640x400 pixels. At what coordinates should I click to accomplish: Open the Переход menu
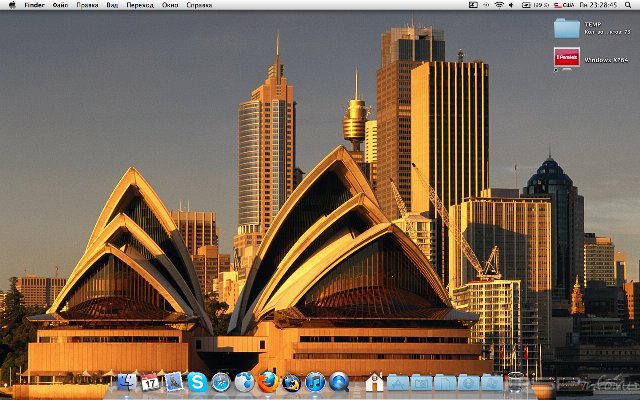(140, 5)
